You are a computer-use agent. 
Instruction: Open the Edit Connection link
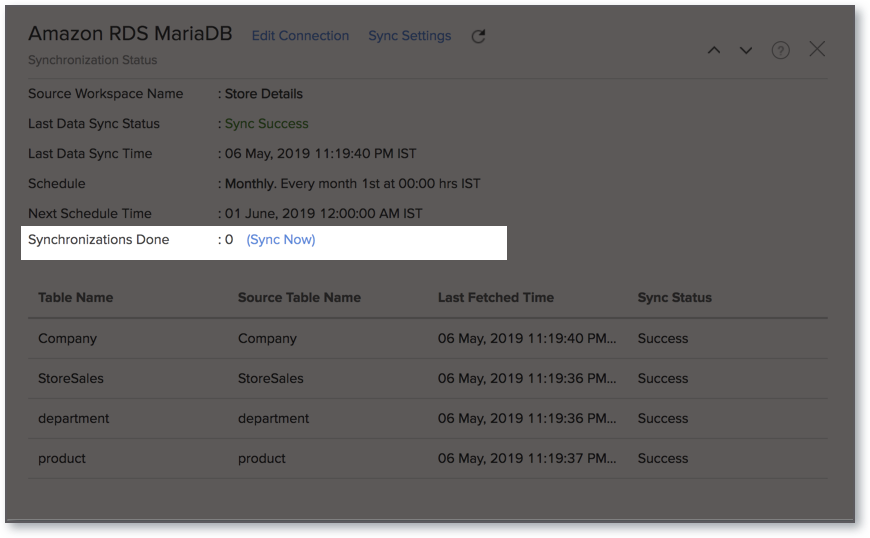tap(300, 35)
